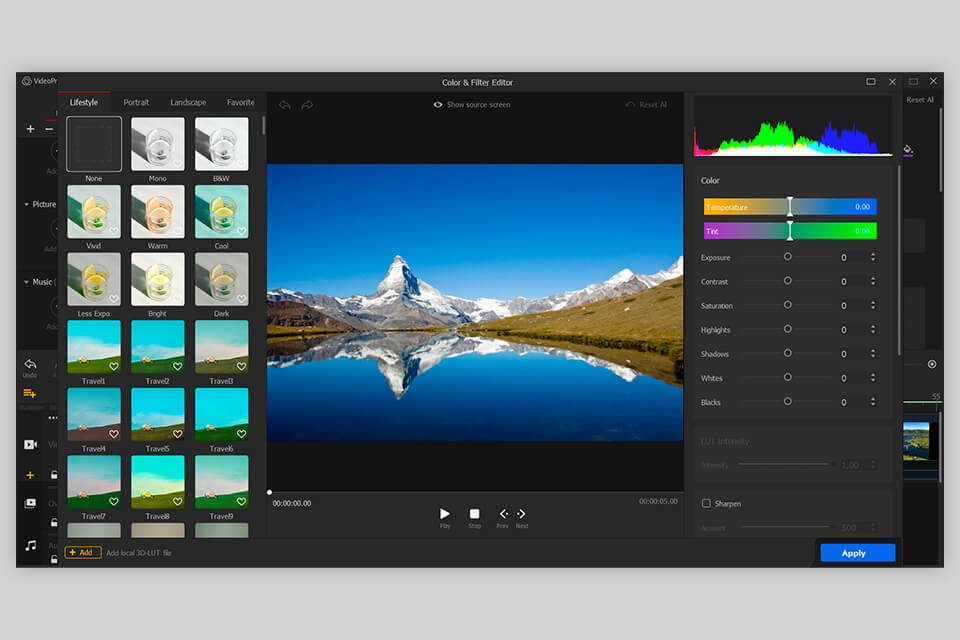Stop the video preview
The height and width of the screenshot is (640, 960).
coord(474,514)
